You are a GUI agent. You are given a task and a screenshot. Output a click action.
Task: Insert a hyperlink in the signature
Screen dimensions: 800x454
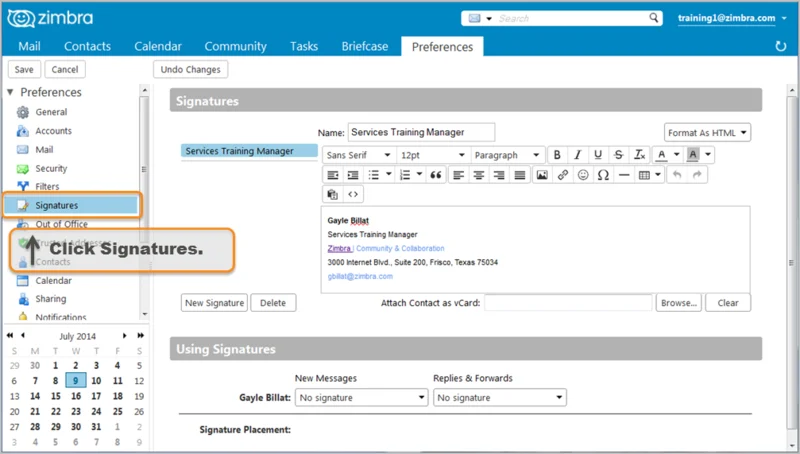(563, 175)
